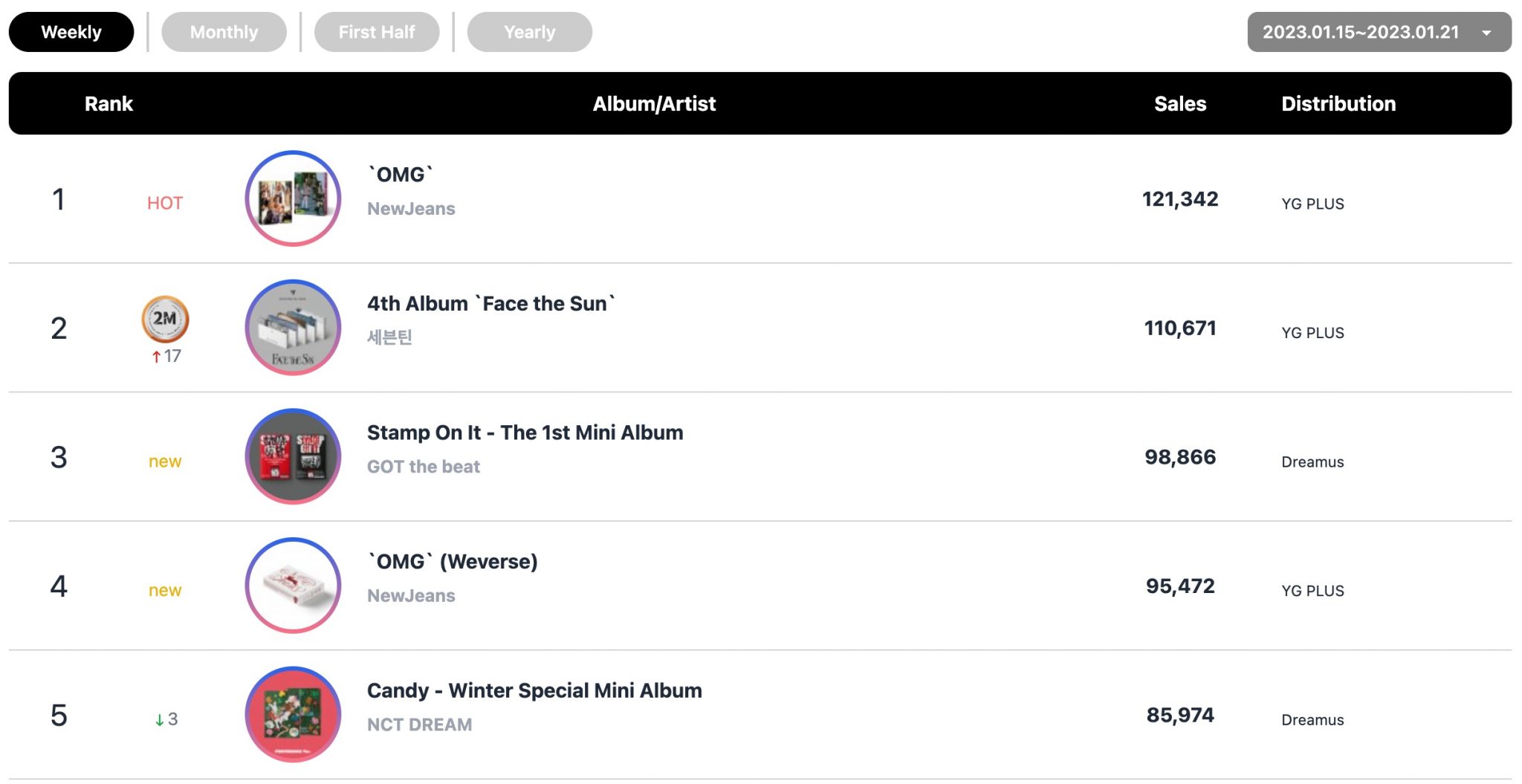The width and height of the screenshot is (1522, 784).
Task: Click the 'new' badge beside GOT the beat
Action: tap(164, 461)
